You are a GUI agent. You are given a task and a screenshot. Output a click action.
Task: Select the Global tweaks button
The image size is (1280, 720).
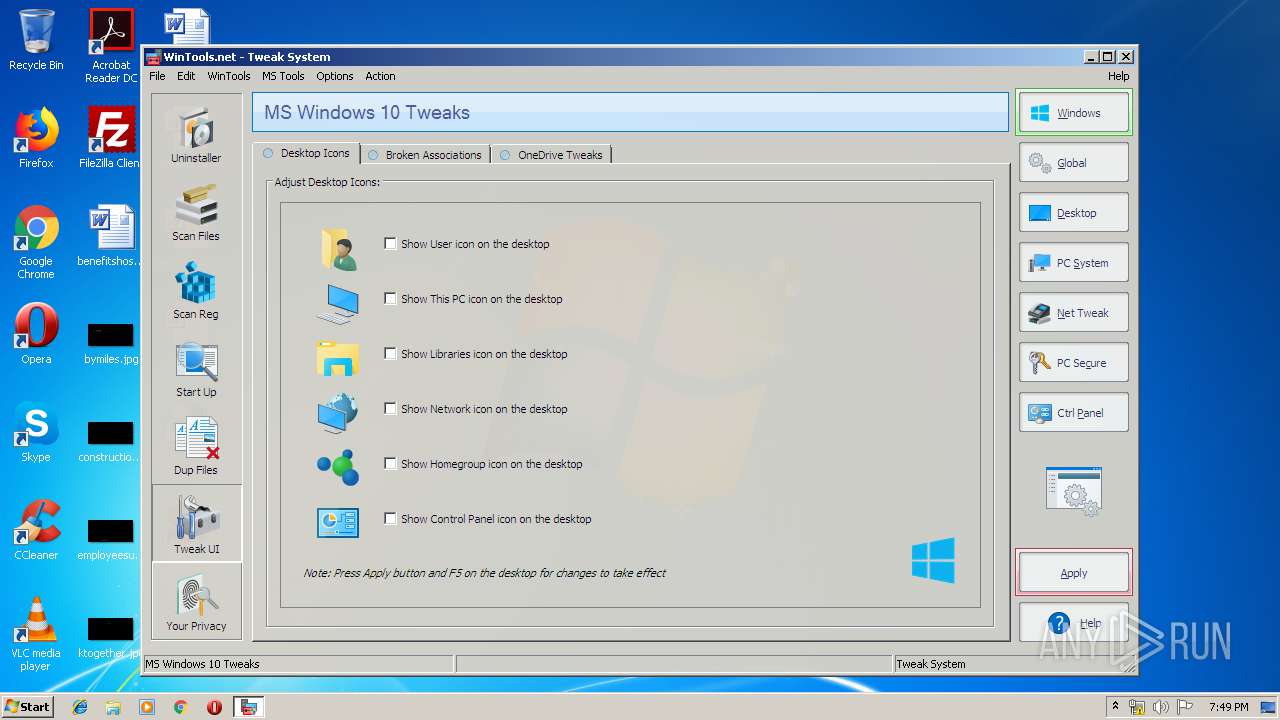coord(1074,163)
